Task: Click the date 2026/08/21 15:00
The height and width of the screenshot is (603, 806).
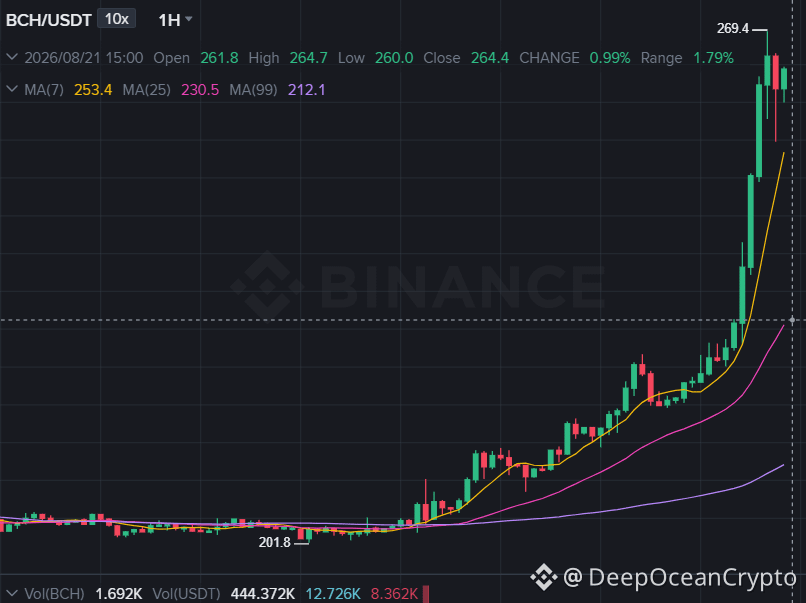Action: 84,58
